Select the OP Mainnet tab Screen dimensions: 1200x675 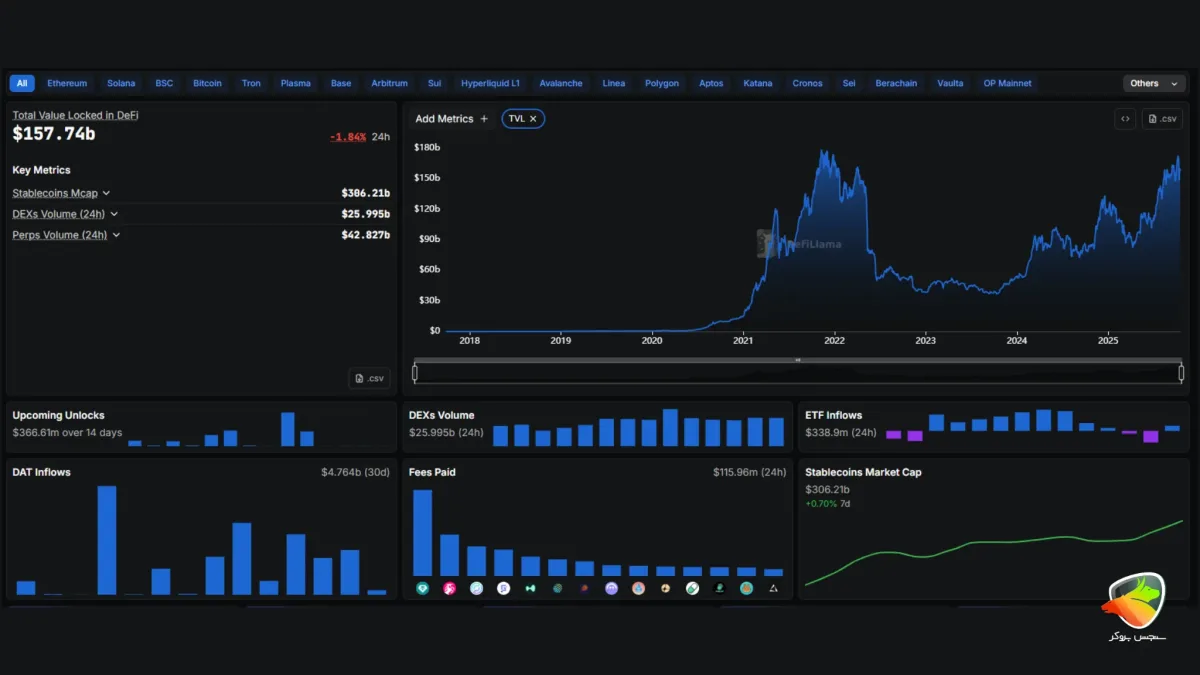pos(1007,84)
